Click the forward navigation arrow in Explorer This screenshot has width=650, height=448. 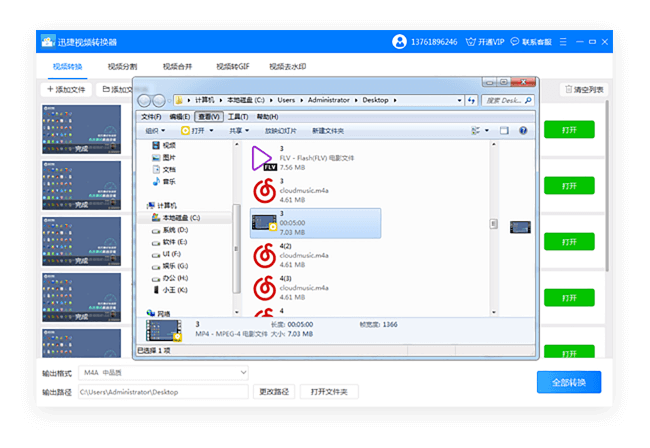click(159, 100)
